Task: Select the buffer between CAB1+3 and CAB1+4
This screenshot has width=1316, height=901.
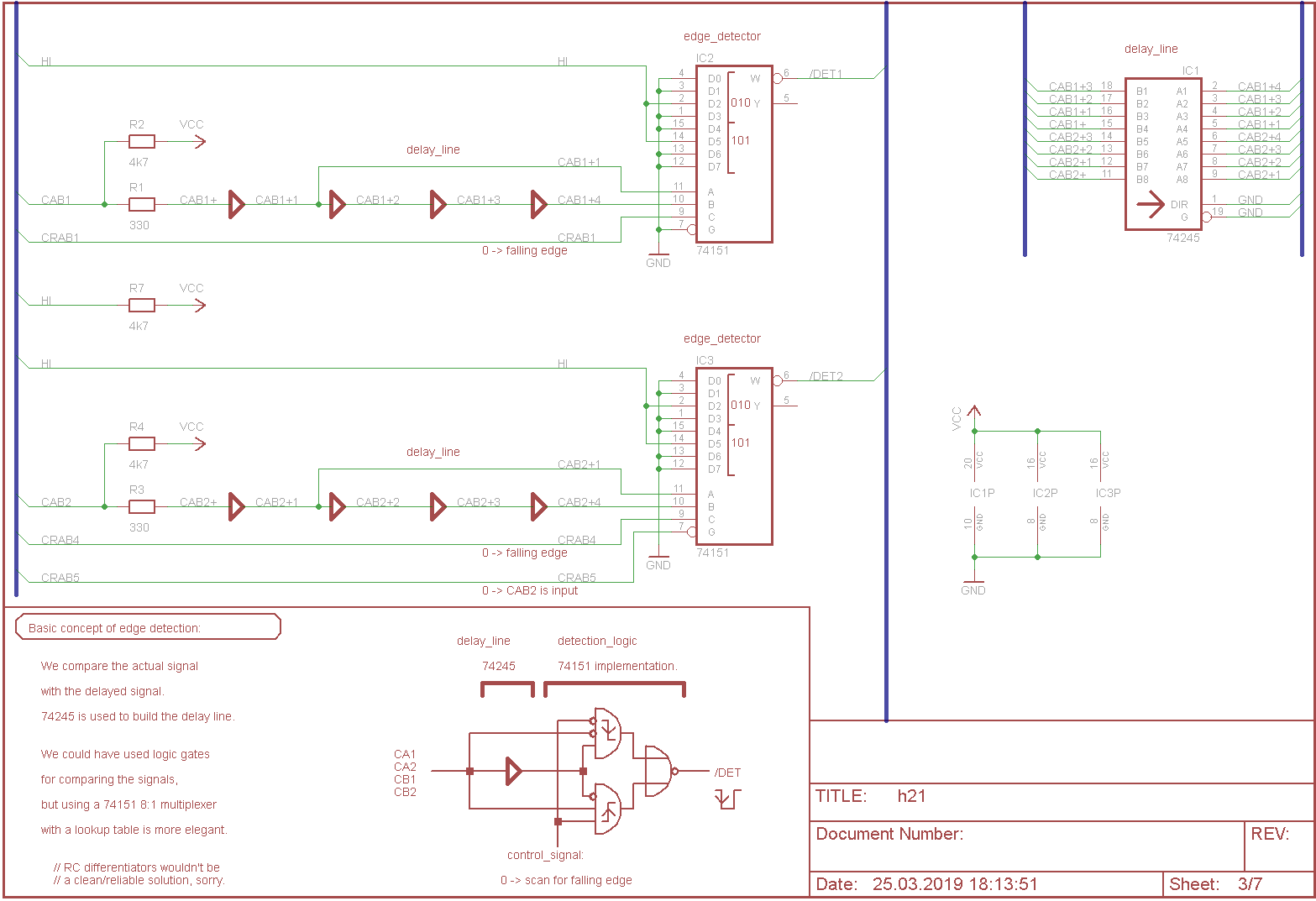Action: point(539,204)
